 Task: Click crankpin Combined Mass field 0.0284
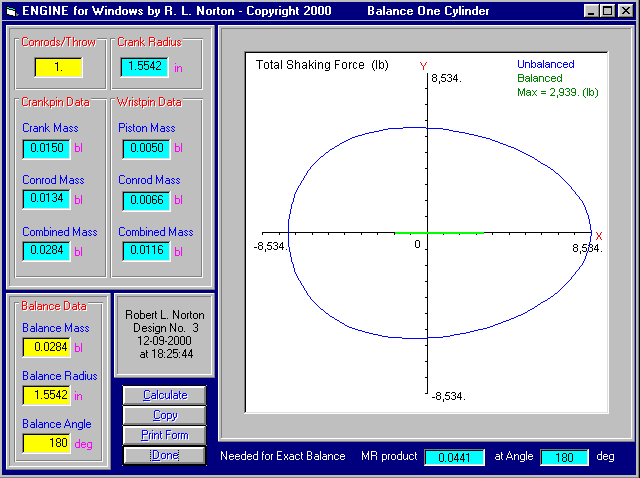[47, 251]
